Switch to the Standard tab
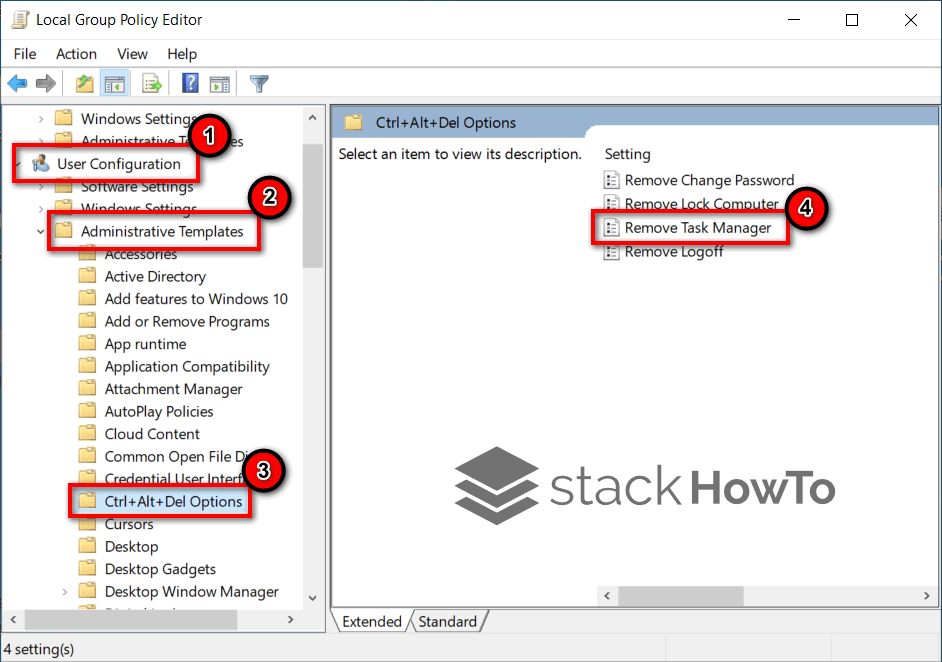The height and width of the screenshot is (662, 942). pyautogui.click(x=448, y=621)
